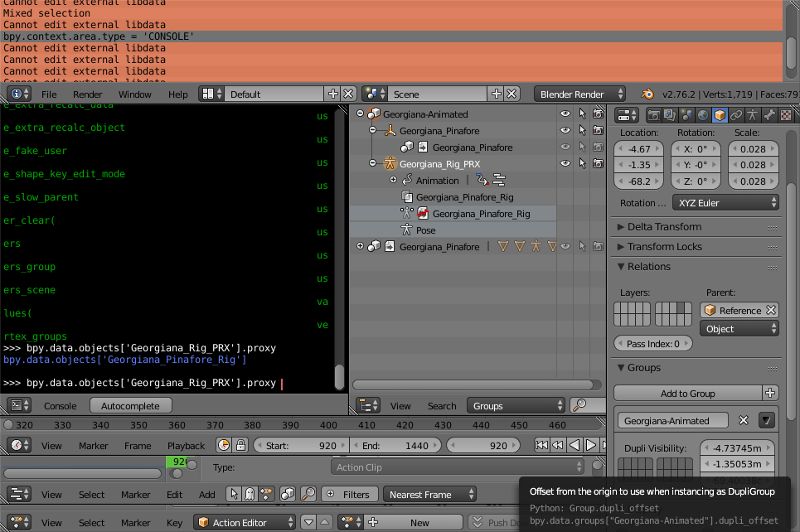800x532 pixels.
Task: Click the Pass Index slider field
Action: pyautogui.click(x=653, y=343)
